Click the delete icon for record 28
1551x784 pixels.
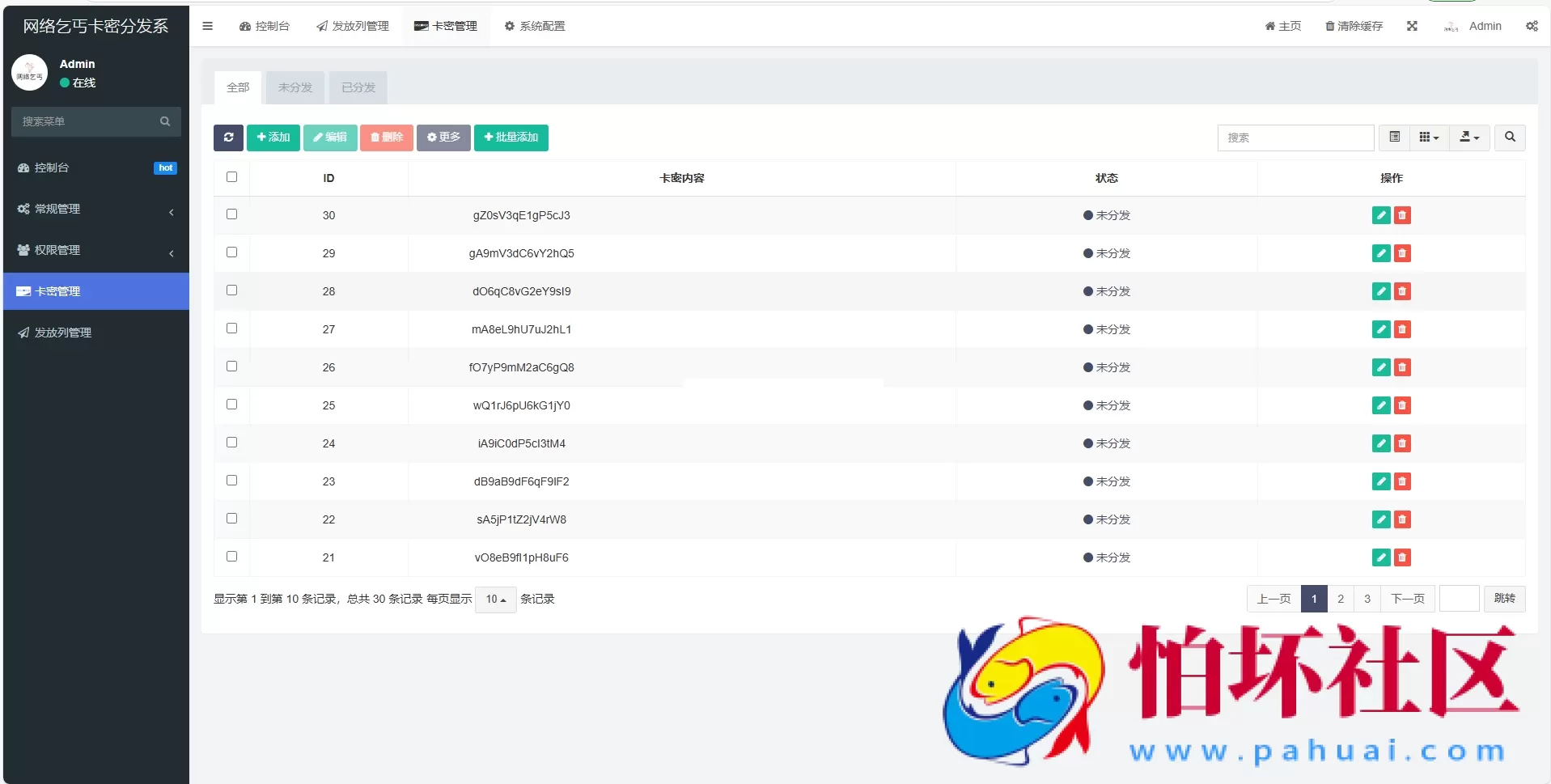pos(1402,291)
